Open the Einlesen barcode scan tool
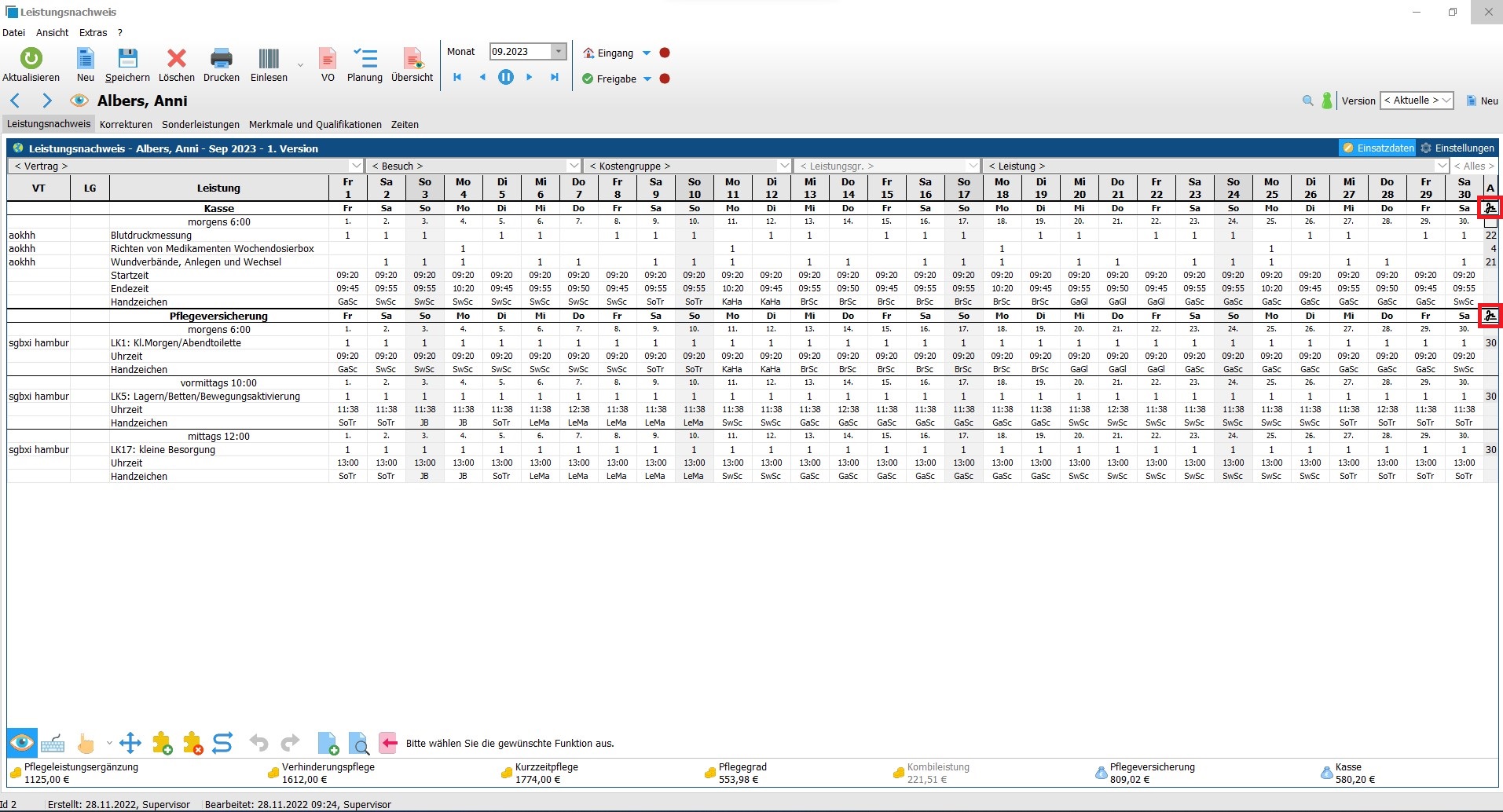 269,58
